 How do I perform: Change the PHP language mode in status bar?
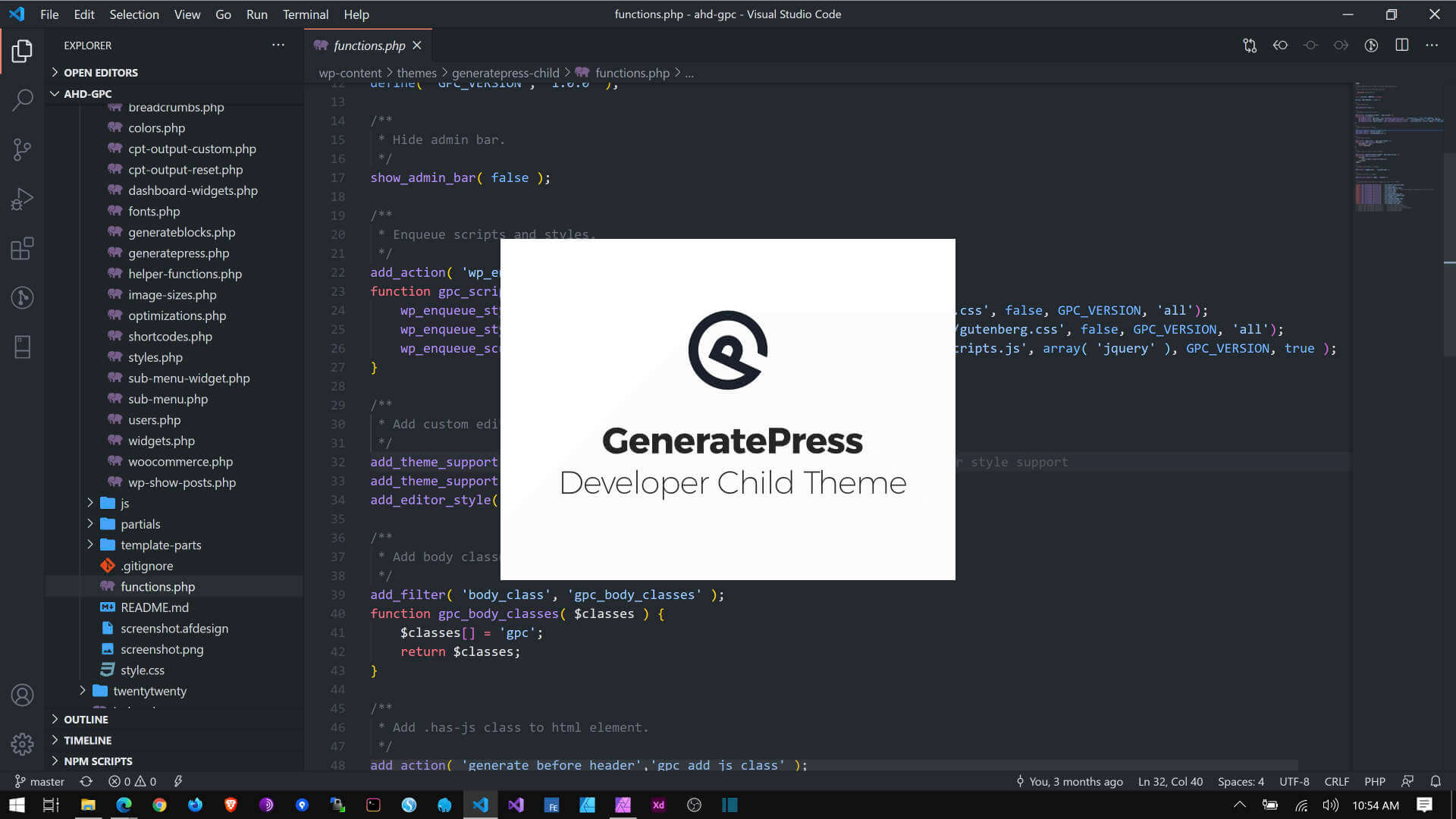(x=1374, y=781)
